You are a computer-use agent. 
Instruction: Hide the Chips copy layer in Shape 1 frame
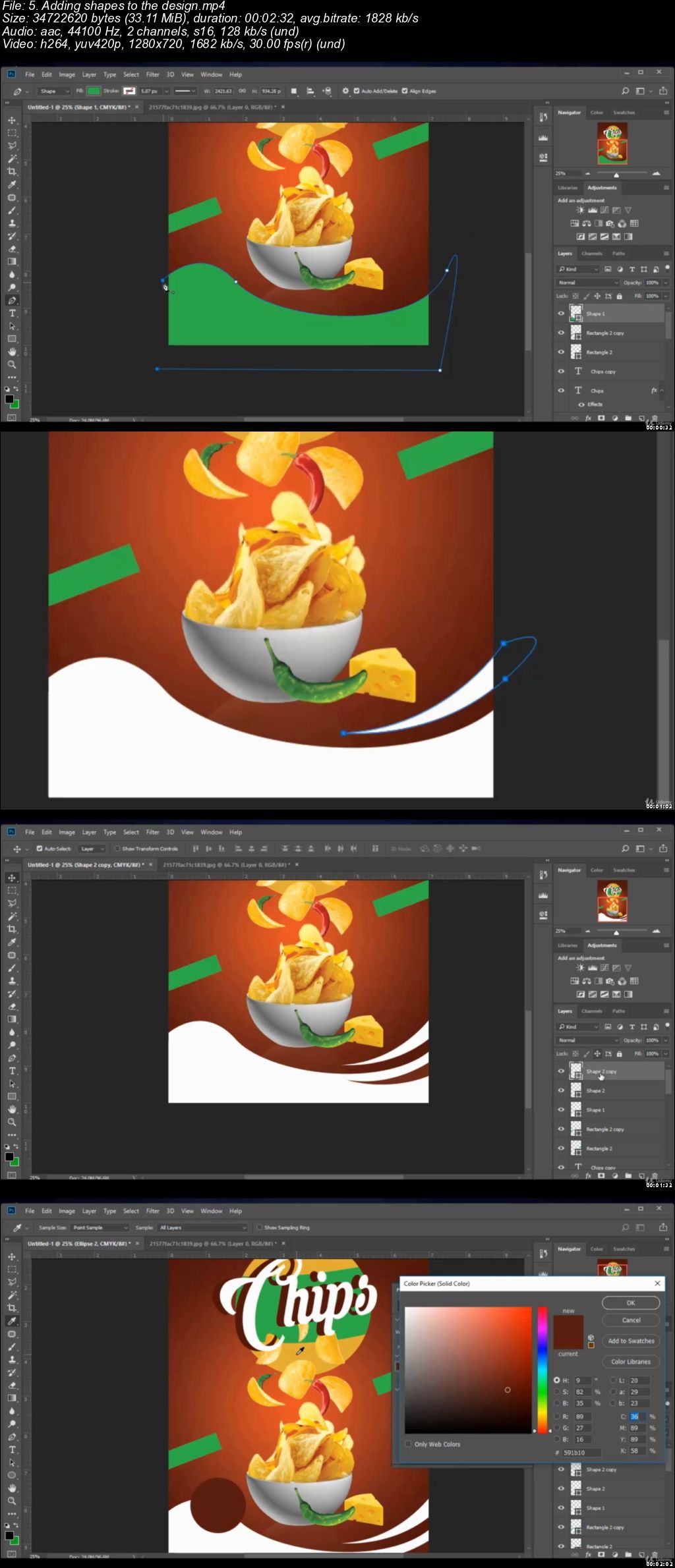pyautogui.click(x=561, y=372)
